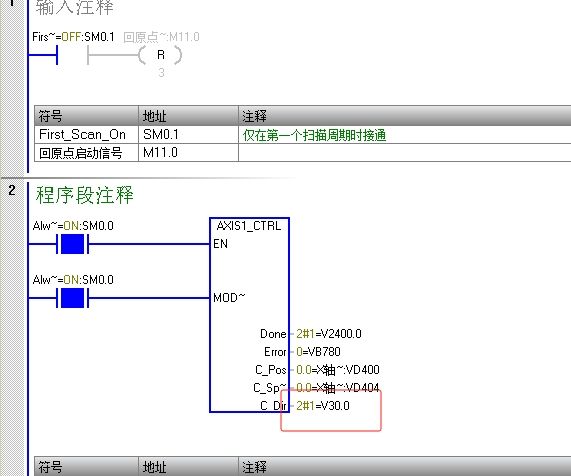The width and height of the screenshot is (571, 476).
Task: Select Done output value V2400.0
Action: 329,334
